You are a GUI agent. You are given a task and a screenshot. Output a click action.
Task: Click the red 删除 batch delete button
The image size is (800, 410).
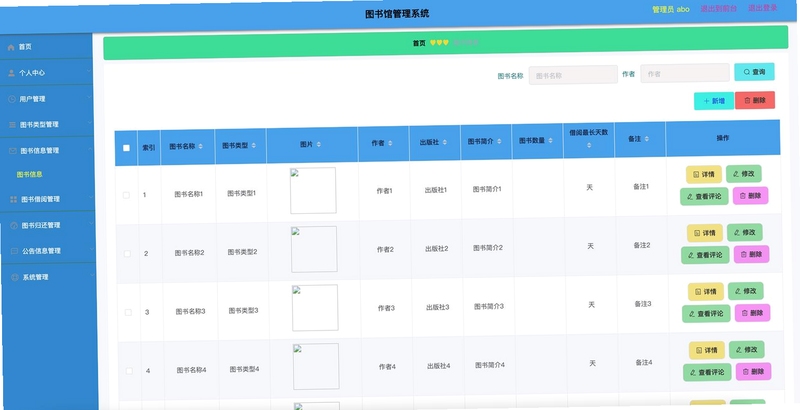(x=755, y=100)
